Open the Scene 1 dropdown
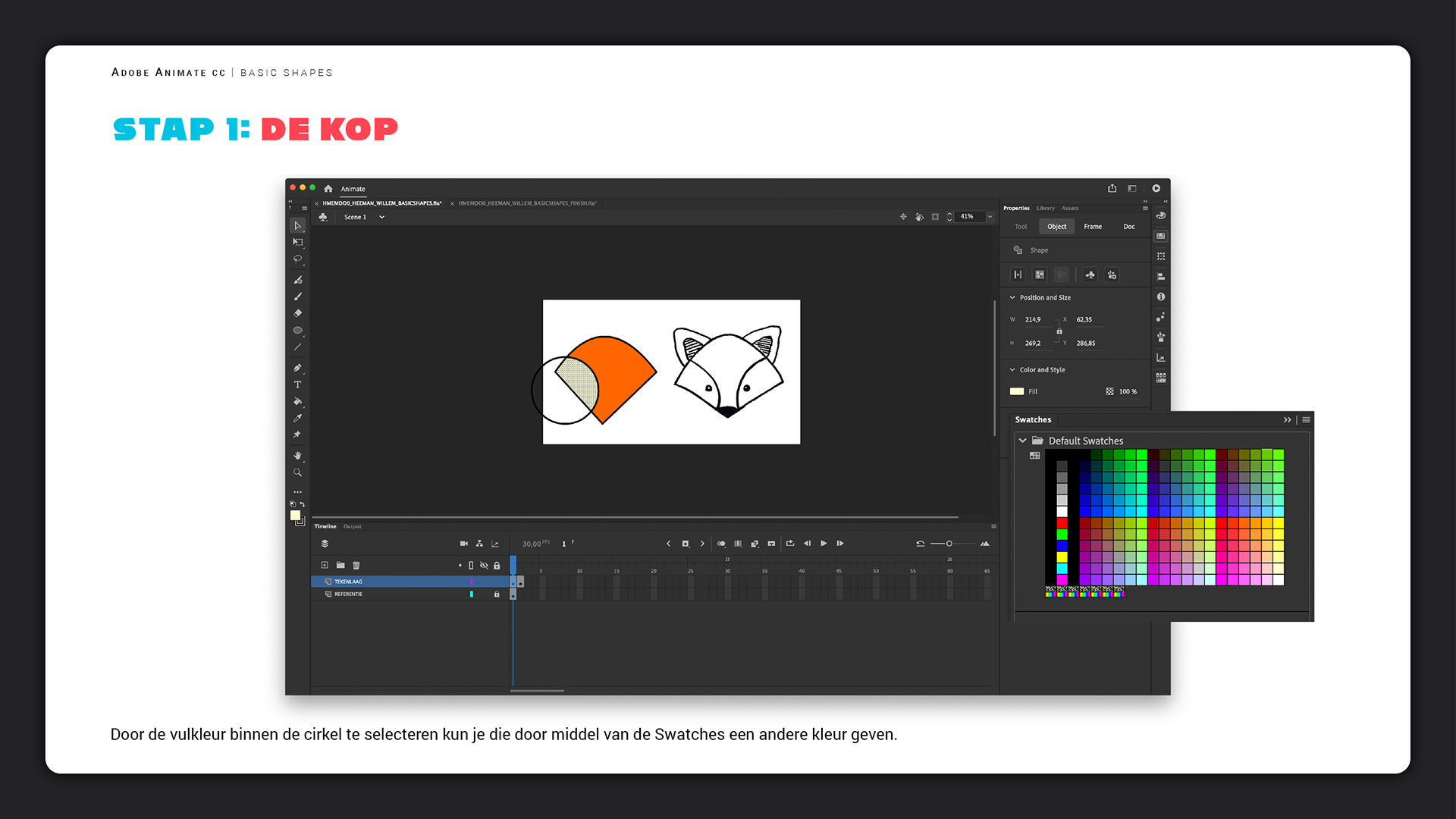This screenshot has width=1456, height=819. [381, 217]
